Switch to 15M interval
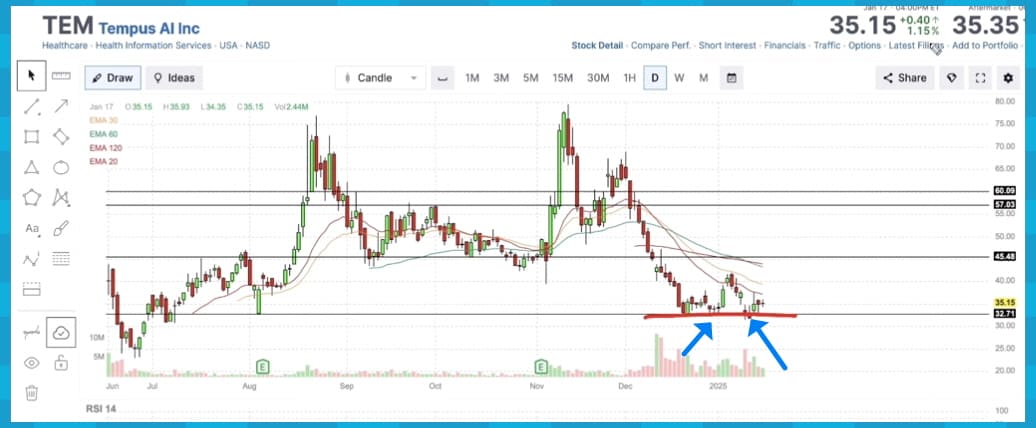1036x428 pixels. pos(562,78)
